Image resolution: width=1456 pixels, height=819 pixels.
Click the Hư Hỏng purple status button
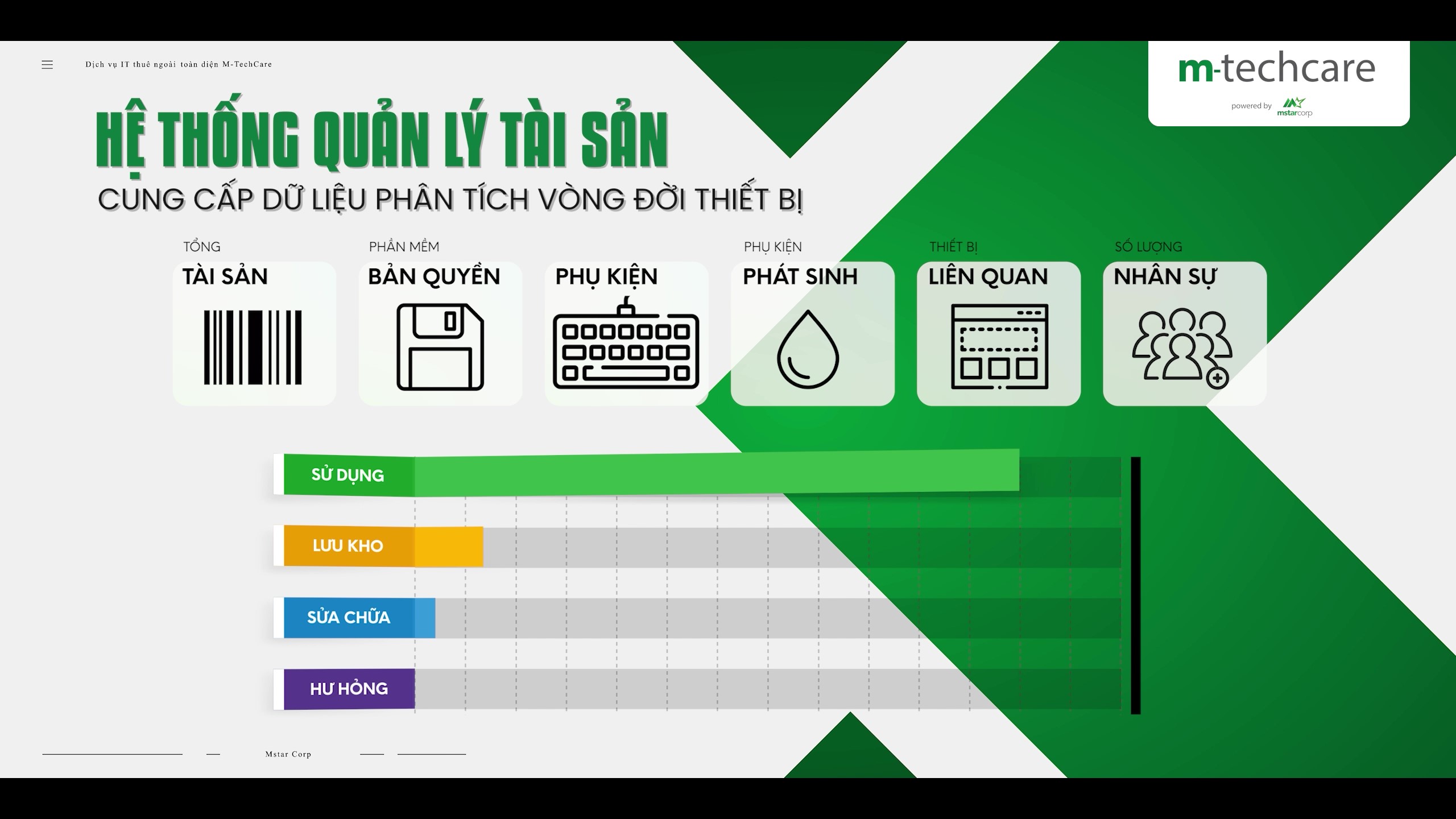pyautogui.click(x=347, y=688)
